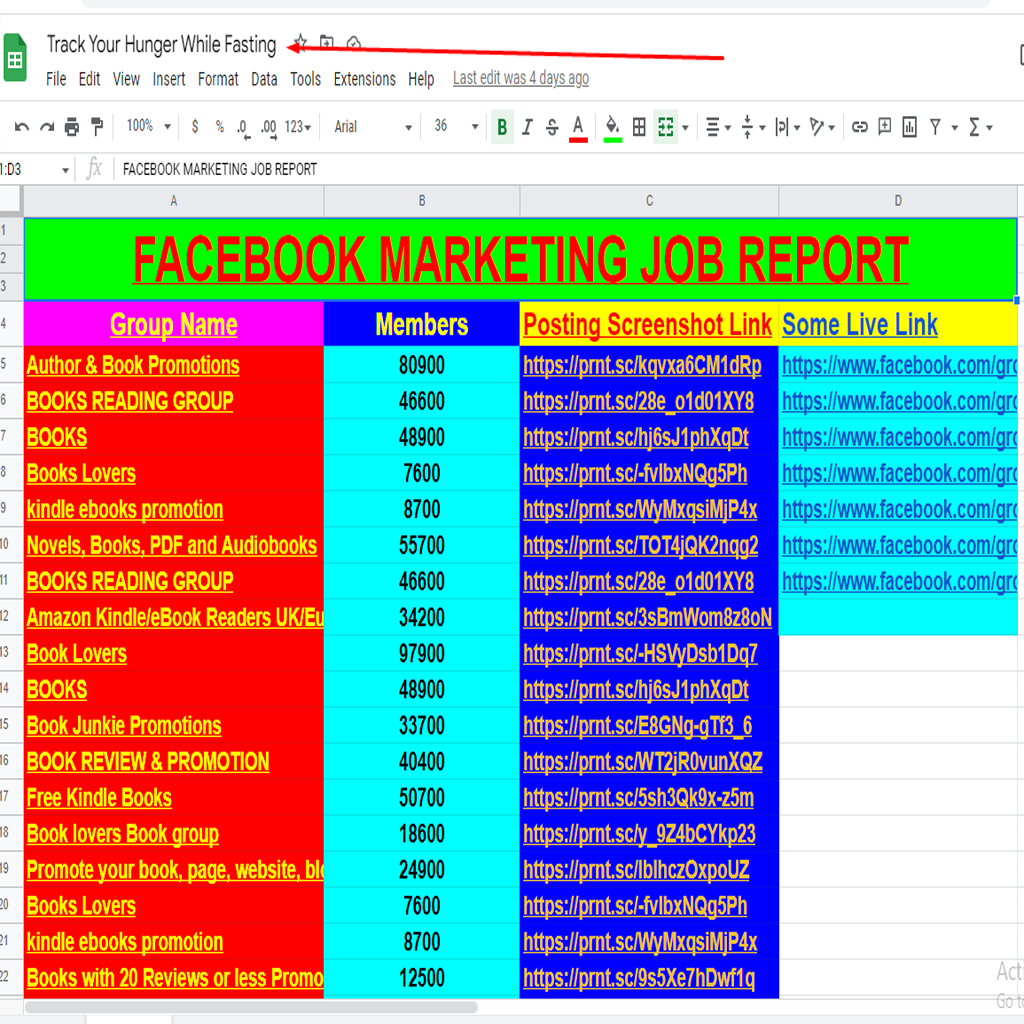The image size is (1024, 1024).
Task: Open the name box dropdown arrow
Action: click(x=65, y=170)
